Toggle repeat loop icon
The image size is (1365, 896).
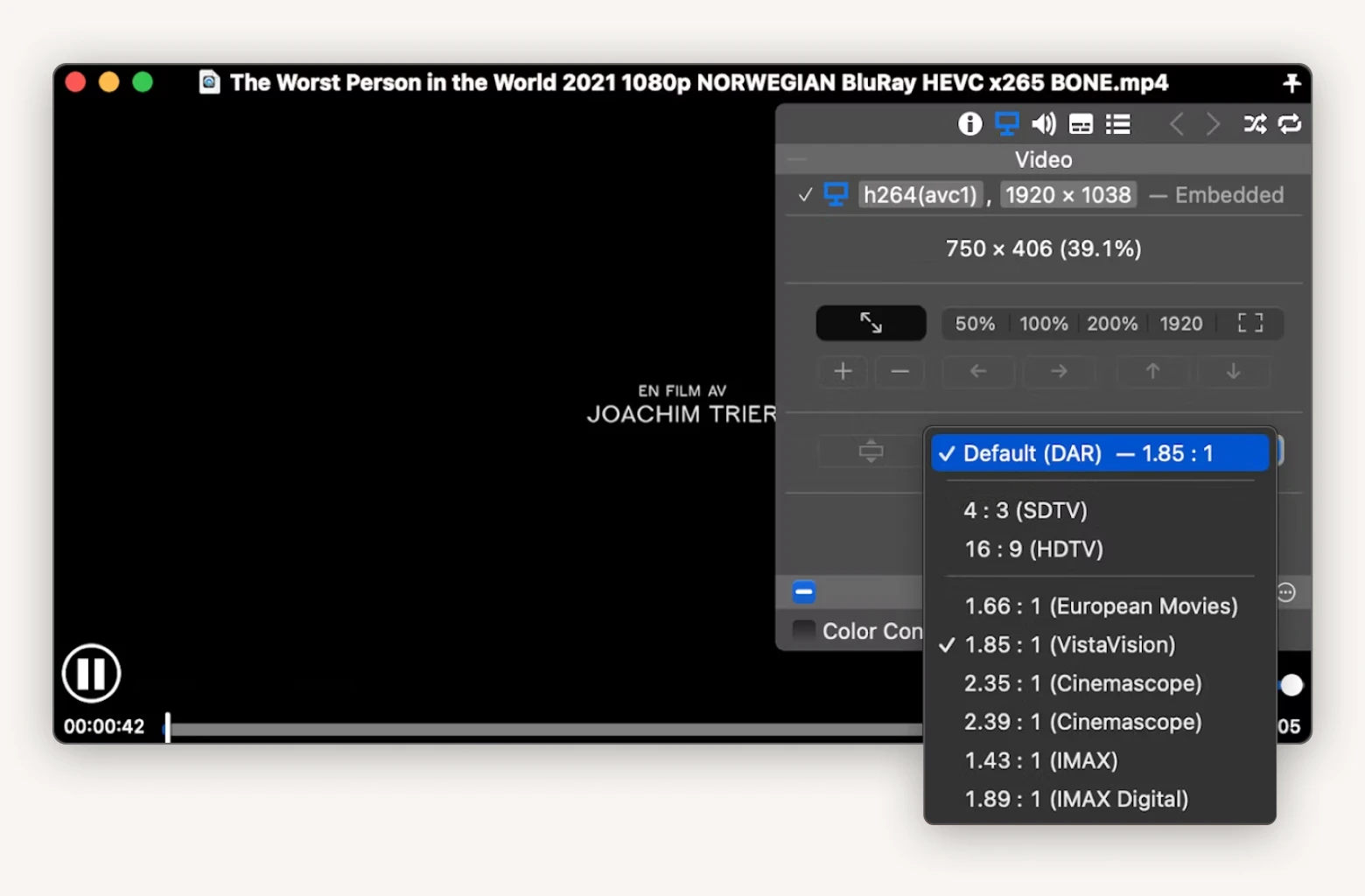click(x=1290, y=124)
